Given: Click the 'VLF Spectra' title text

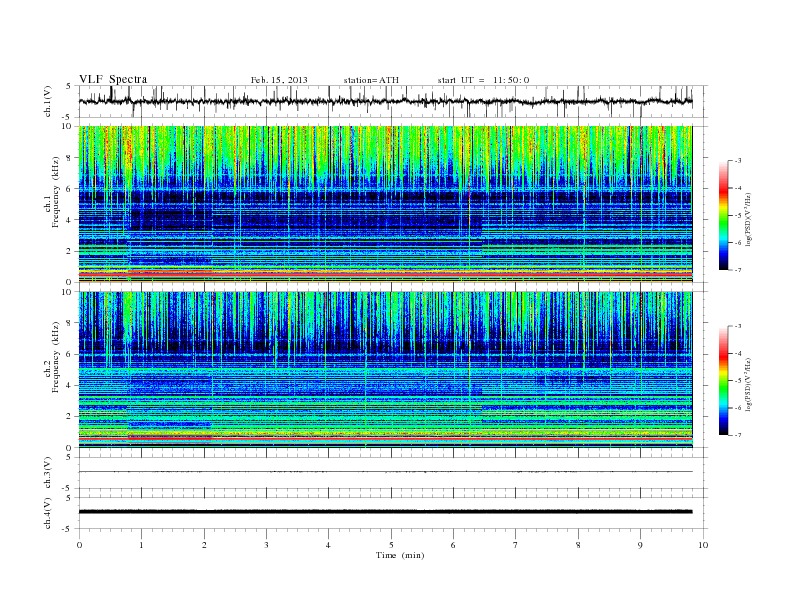Looking at the screenshot, I should pyautogui.click(x=113, y=79).
